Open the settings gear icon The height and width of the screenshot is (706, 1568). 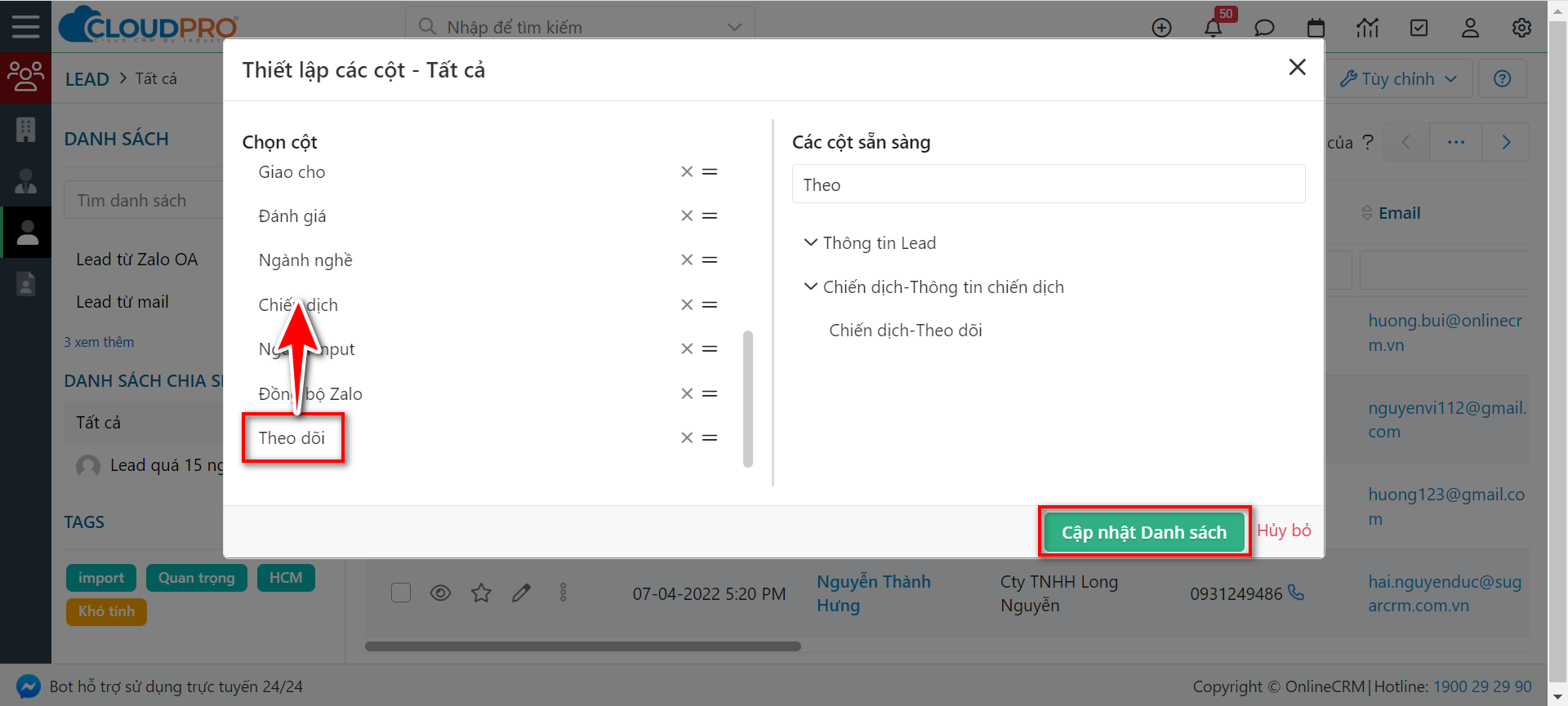[1521, 28]
